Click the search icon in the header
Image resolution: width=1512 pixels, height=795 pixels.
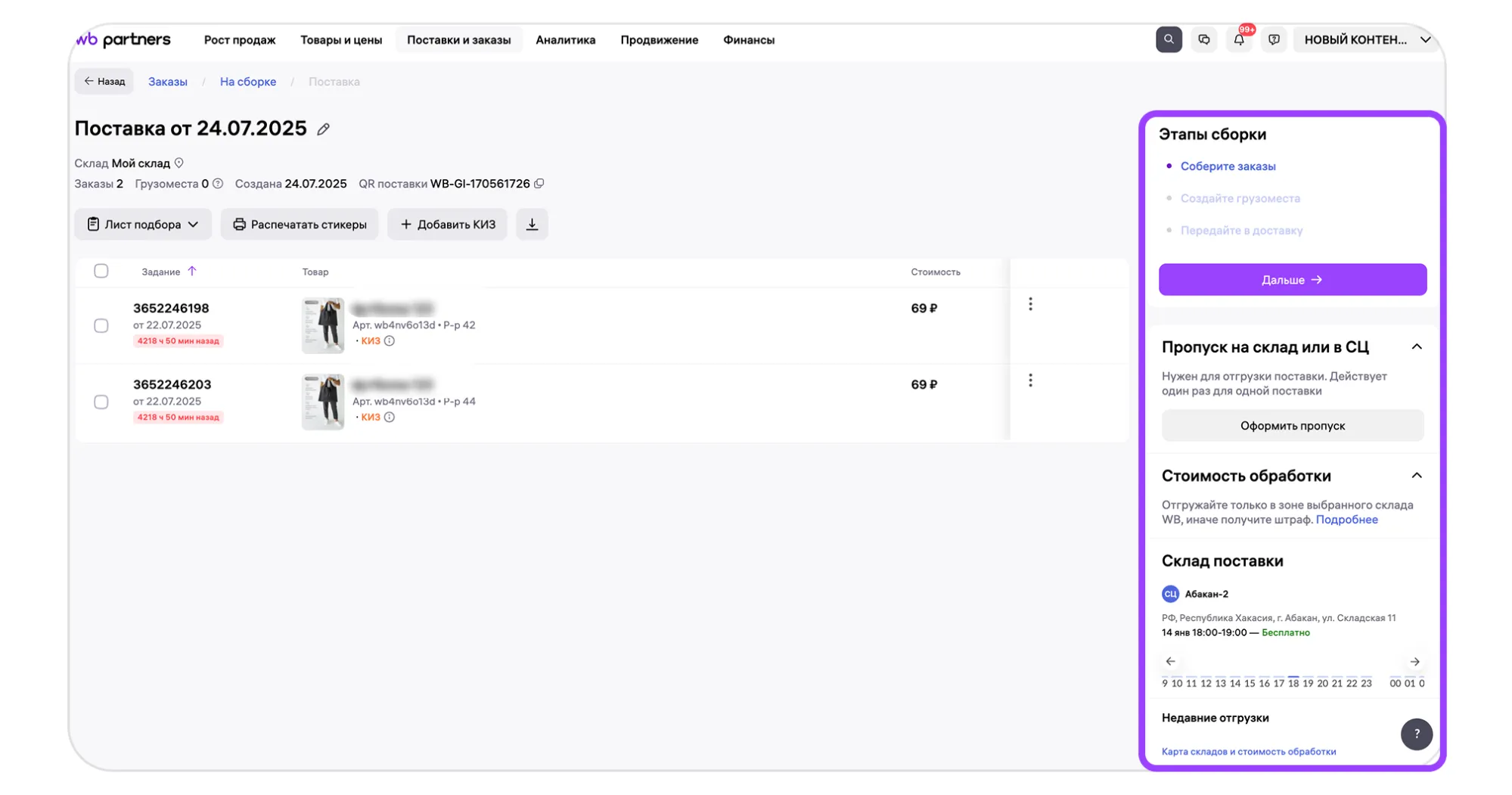pos(1168,39)
